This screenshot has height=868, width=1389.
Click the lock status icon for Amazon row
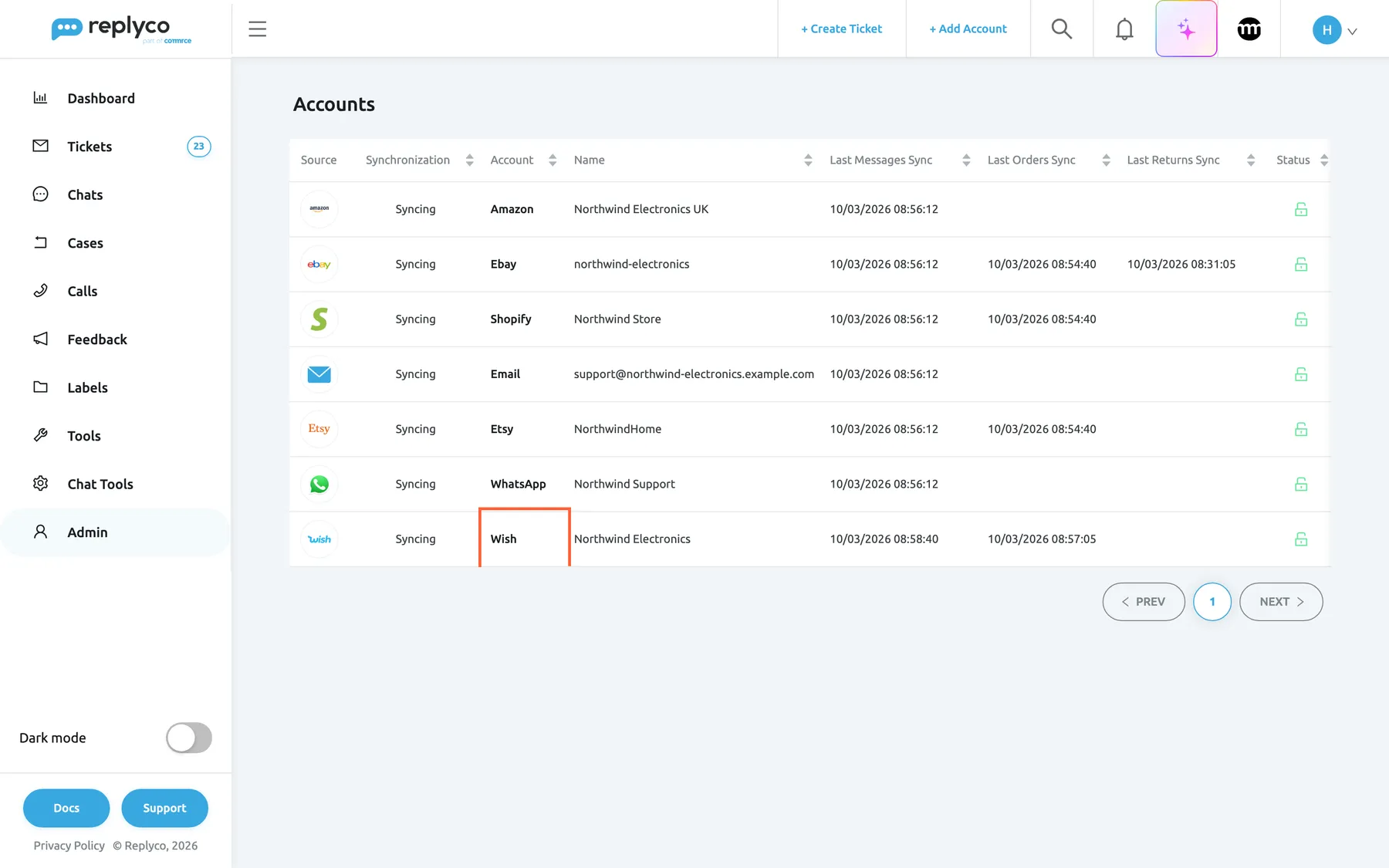point(1301,209)
